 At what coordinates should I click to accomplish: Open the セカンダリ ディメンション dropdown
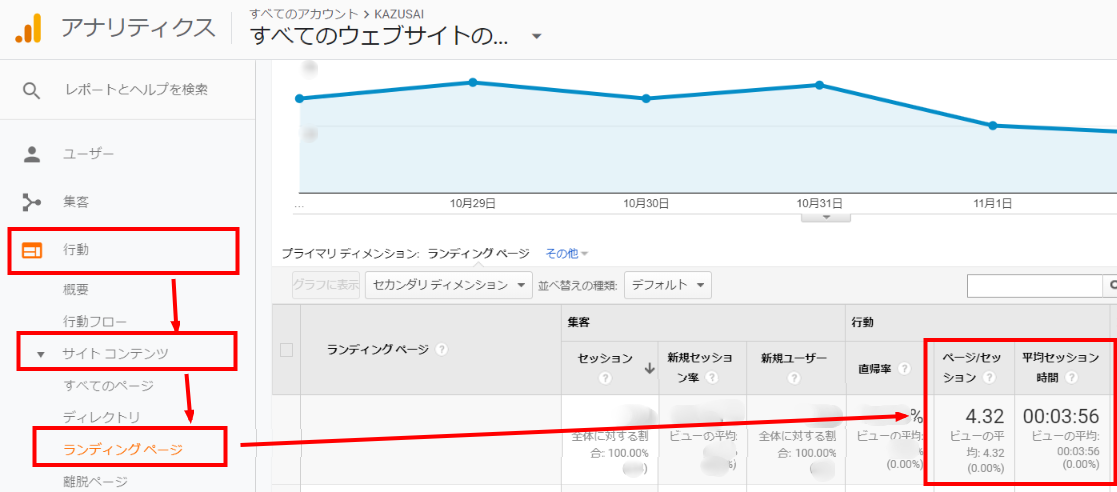click(x=449, y=286)
